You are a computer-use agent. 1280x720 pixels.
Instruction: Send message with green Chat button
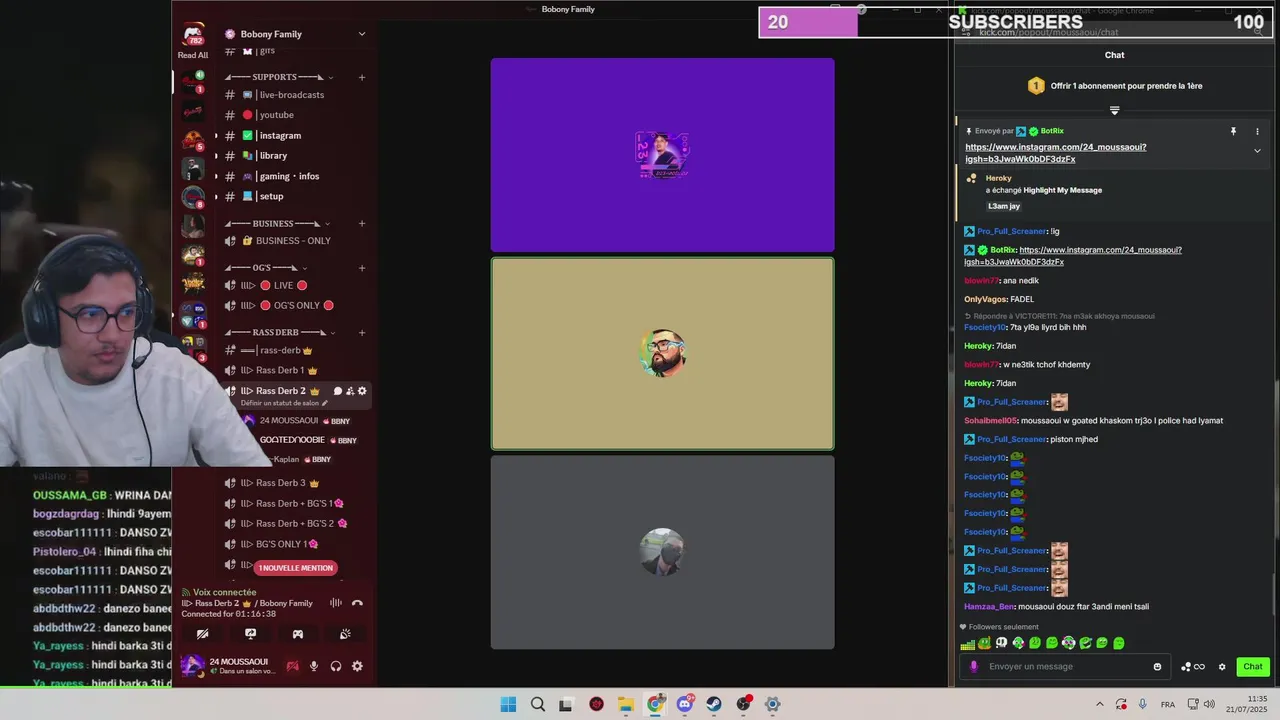coord(1253,667)
